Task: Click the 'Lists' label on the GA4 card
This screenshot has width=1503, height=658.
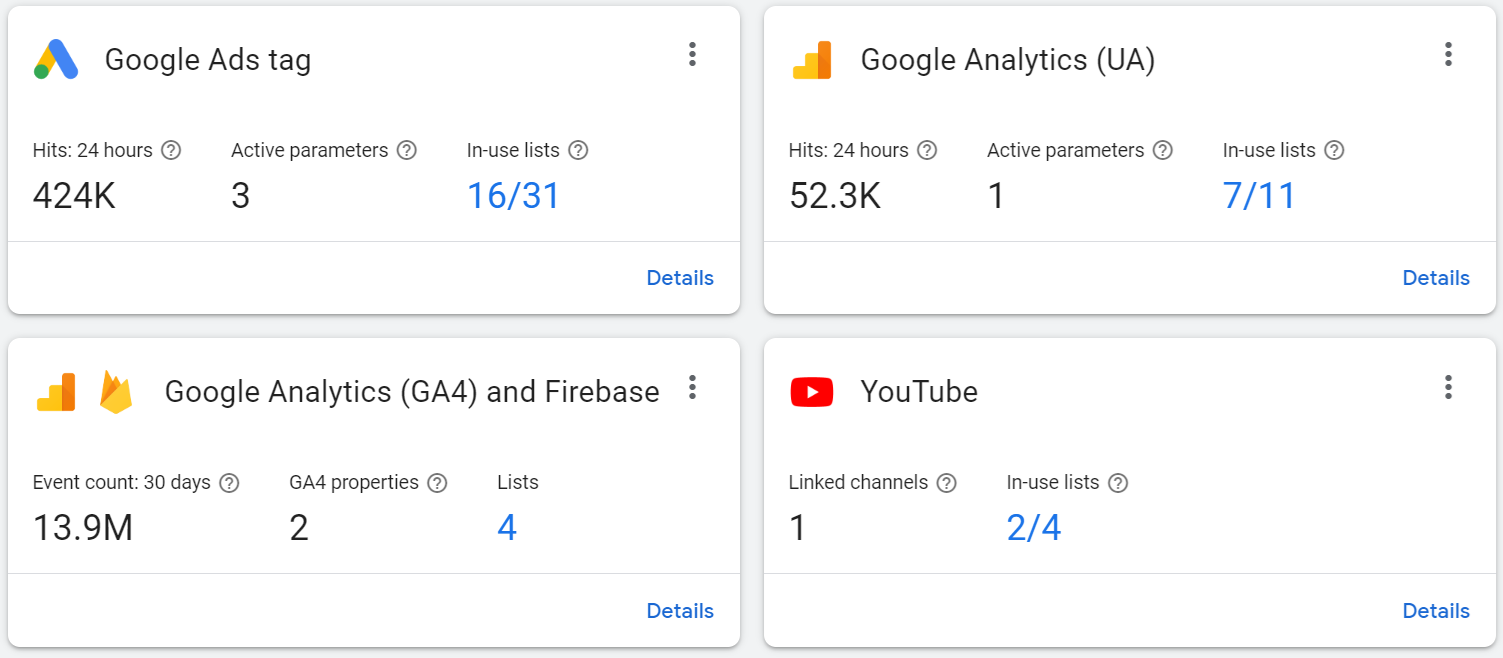Action: (x=518, y=483)
